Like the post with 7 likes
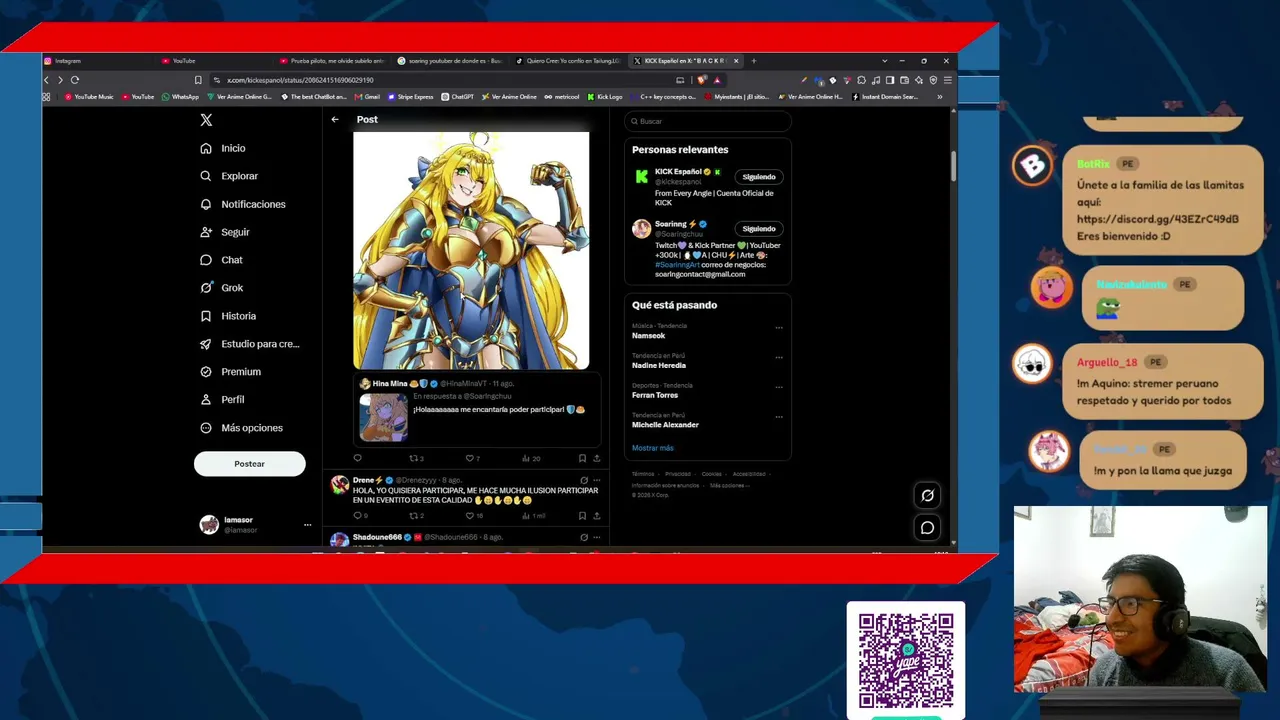 pos(472,459)
